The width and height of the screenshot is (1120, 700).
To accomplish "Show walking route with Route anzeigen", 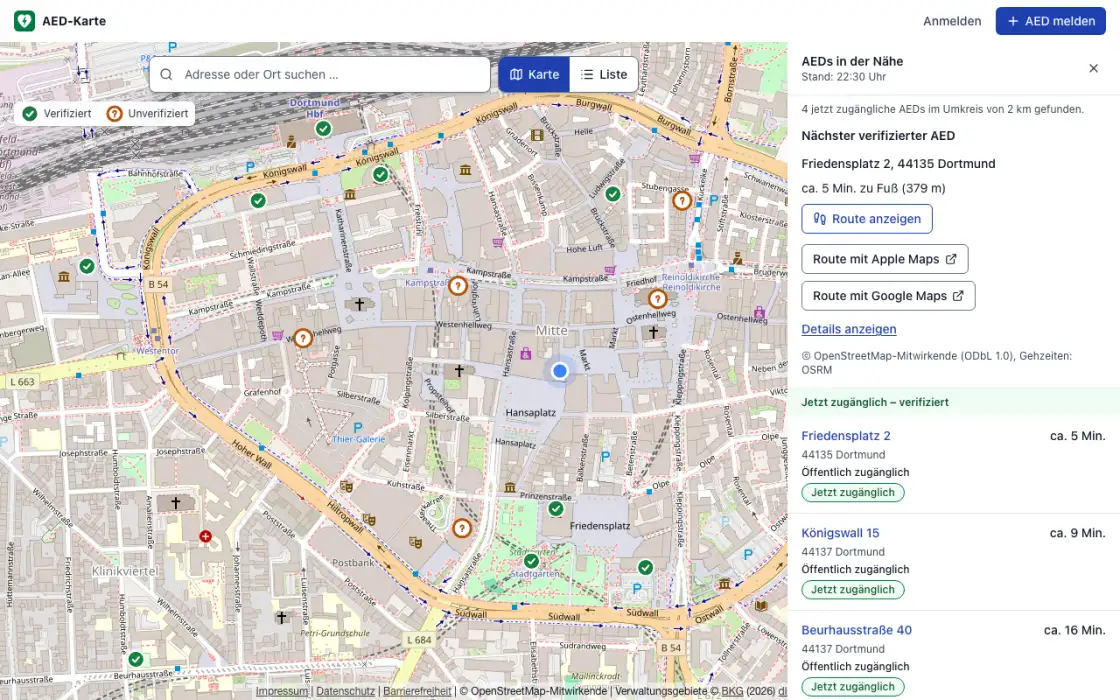I will (x=866, y=219).
